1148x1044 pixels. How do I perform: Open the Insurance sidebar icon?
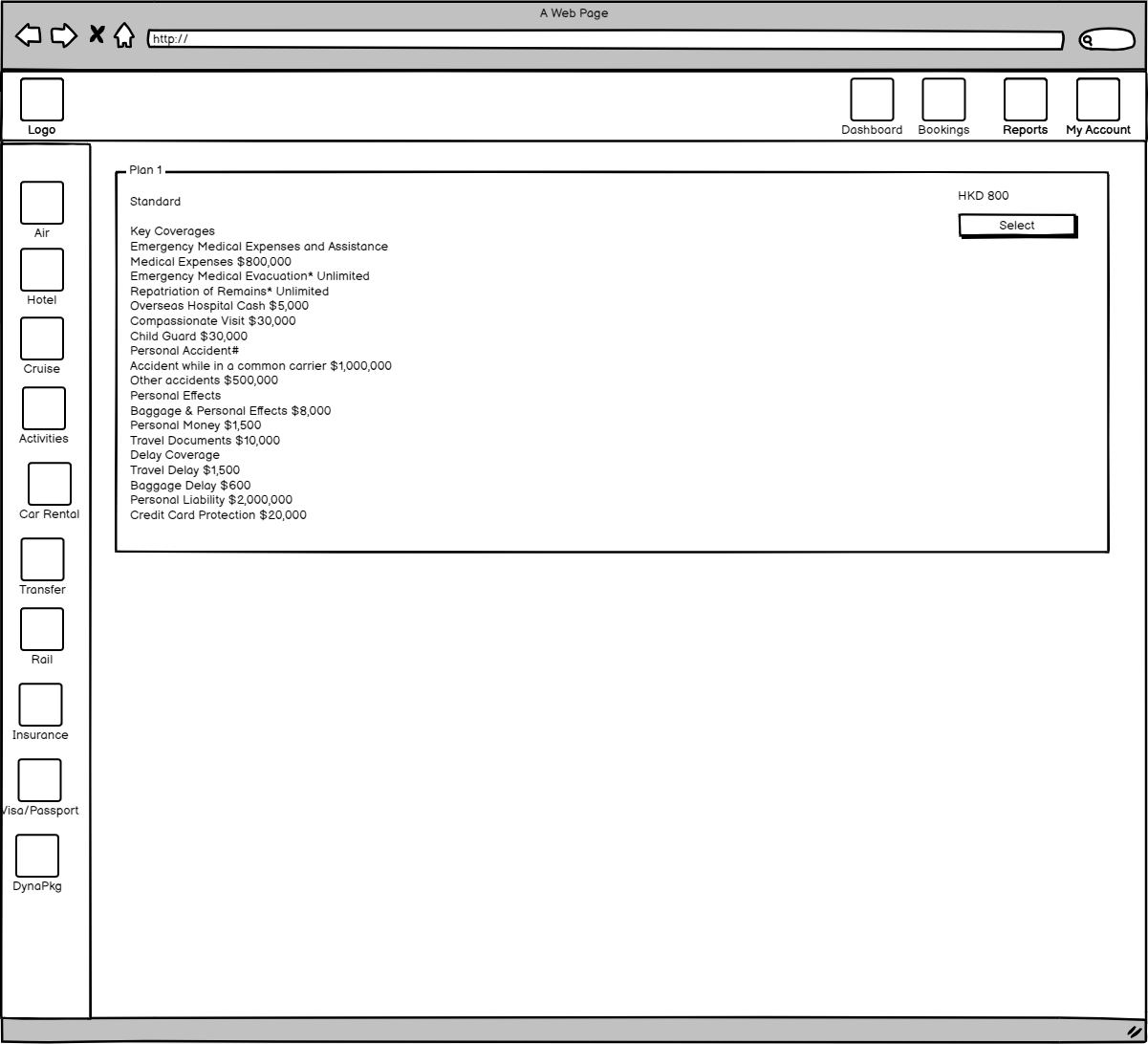tap(40, 705)
